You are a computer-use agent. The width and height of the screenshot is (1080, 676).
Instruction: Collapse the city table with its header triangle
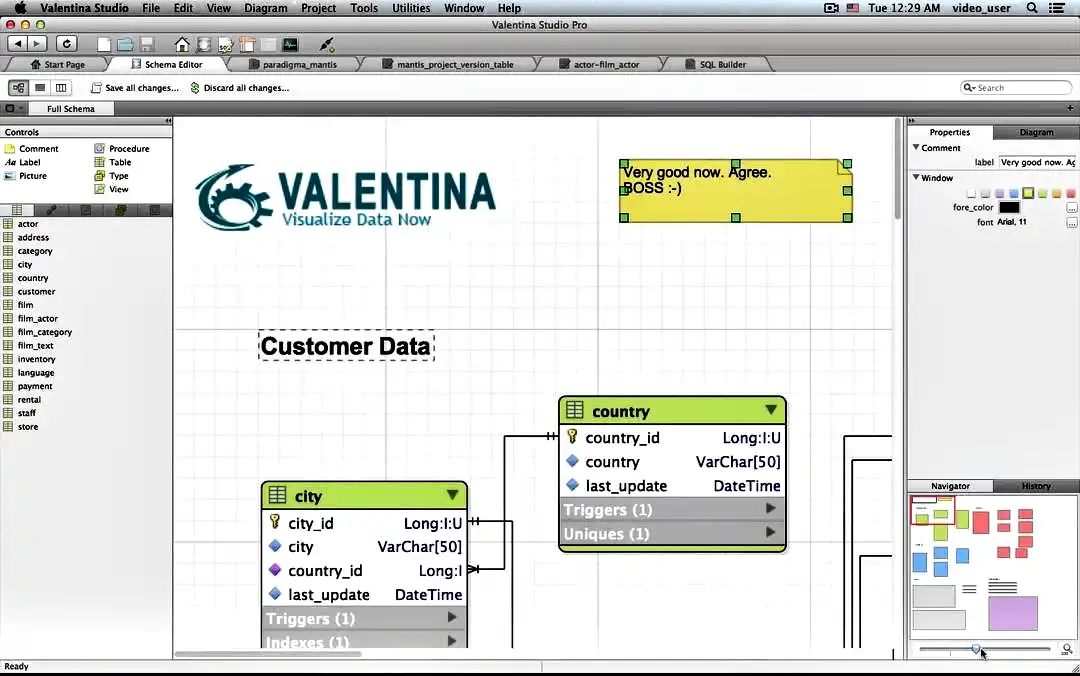click(x=453, y=495)
